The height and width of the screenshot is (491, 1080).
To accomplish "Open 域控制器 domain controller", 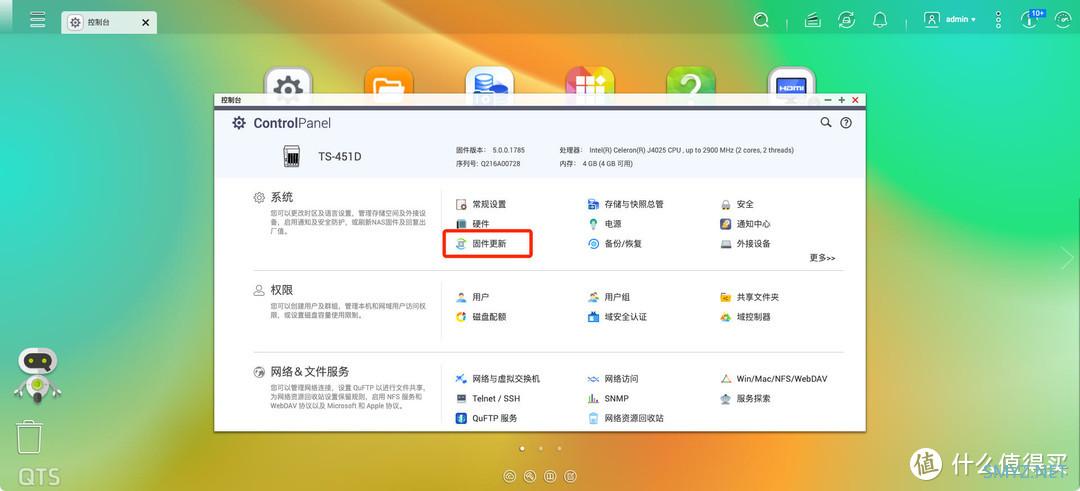I will coord(745,317).
